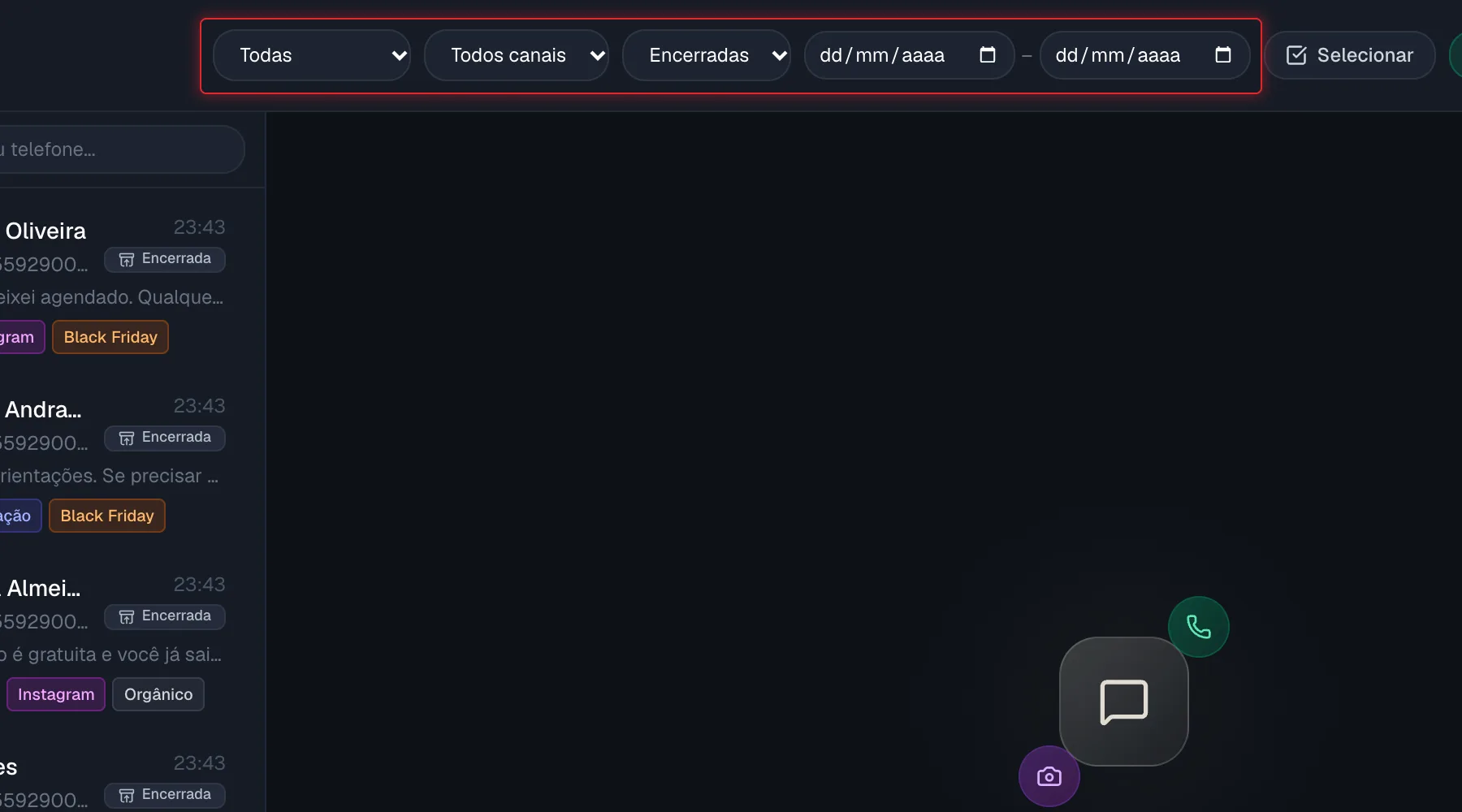Click the preview "é gratuita e você já sai..."
The image size is (1462, 812).
111,654
